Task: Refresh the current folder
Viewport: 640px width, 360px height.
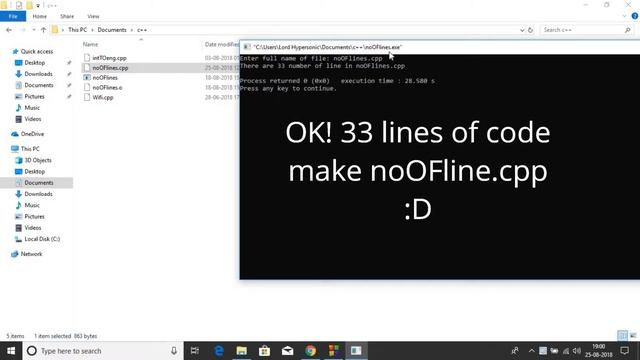Action: [530, 30]
